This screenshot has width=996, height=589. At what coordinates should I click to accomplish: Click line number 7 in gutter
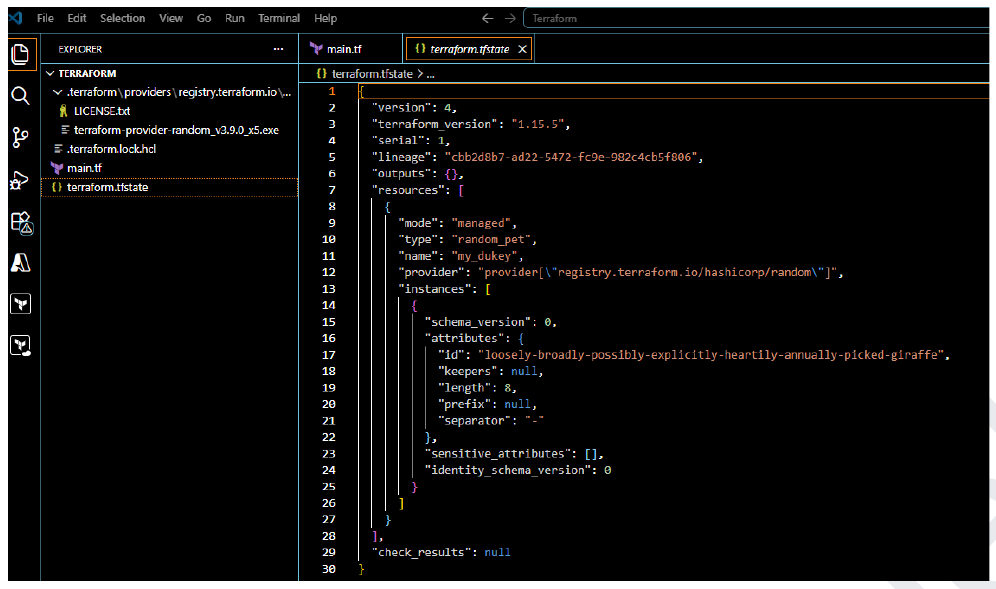pos(332,190)
